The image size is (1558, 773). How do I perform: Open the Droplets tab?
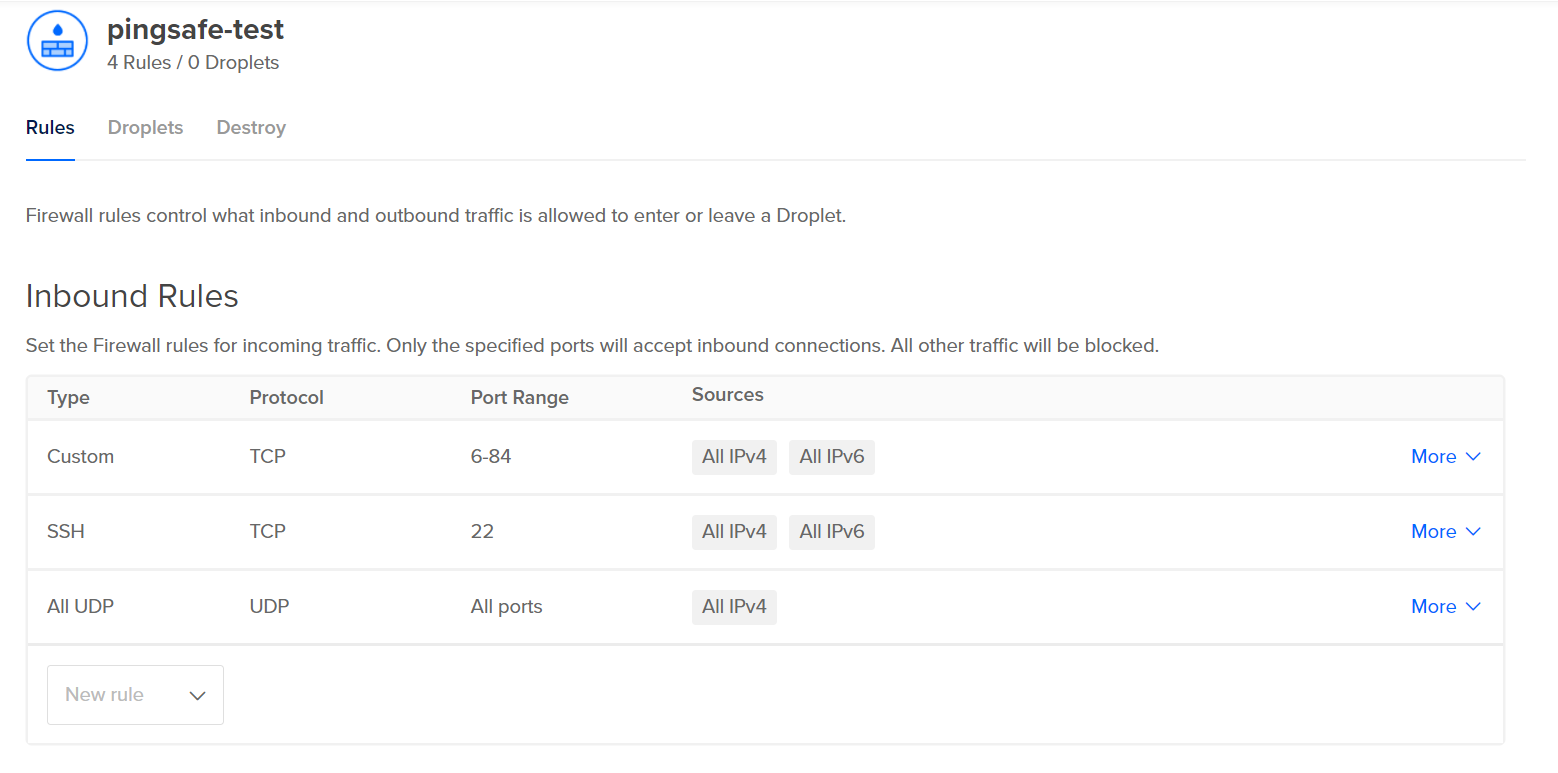pyautogui.click(x=145, y=128)
